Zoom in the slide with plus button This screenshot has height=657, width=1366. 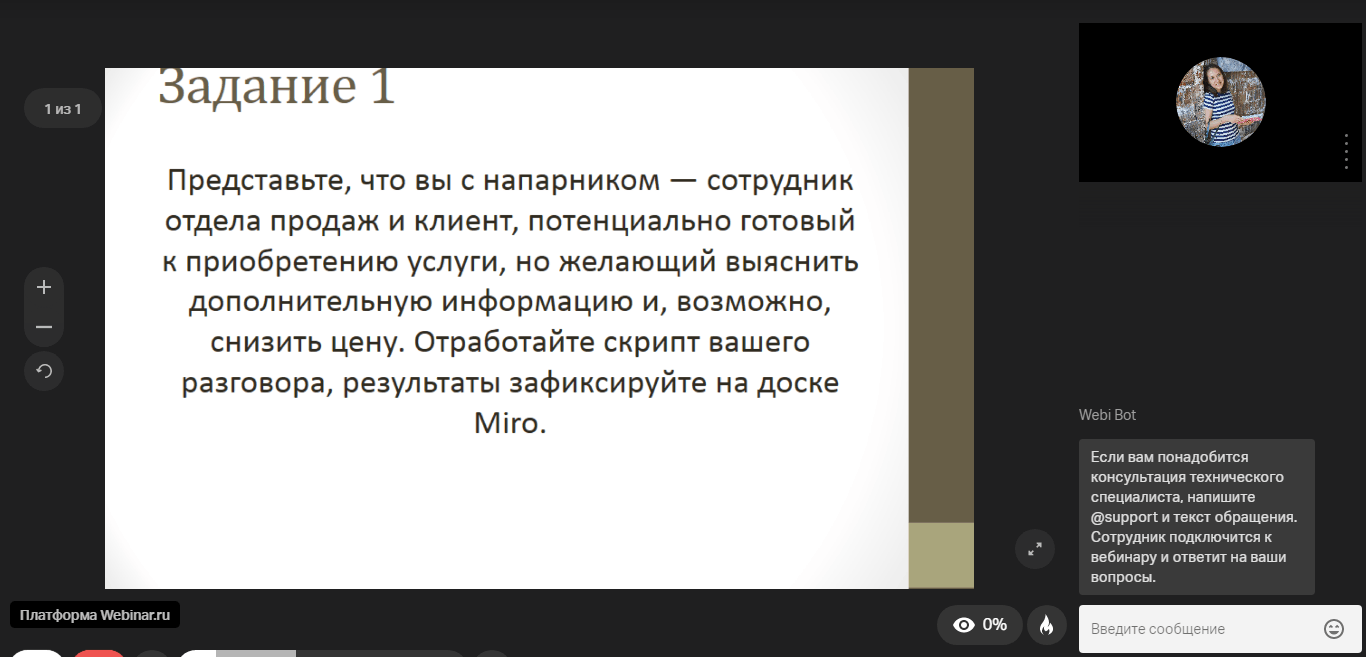pyautogui.click(x=44, y=288)
